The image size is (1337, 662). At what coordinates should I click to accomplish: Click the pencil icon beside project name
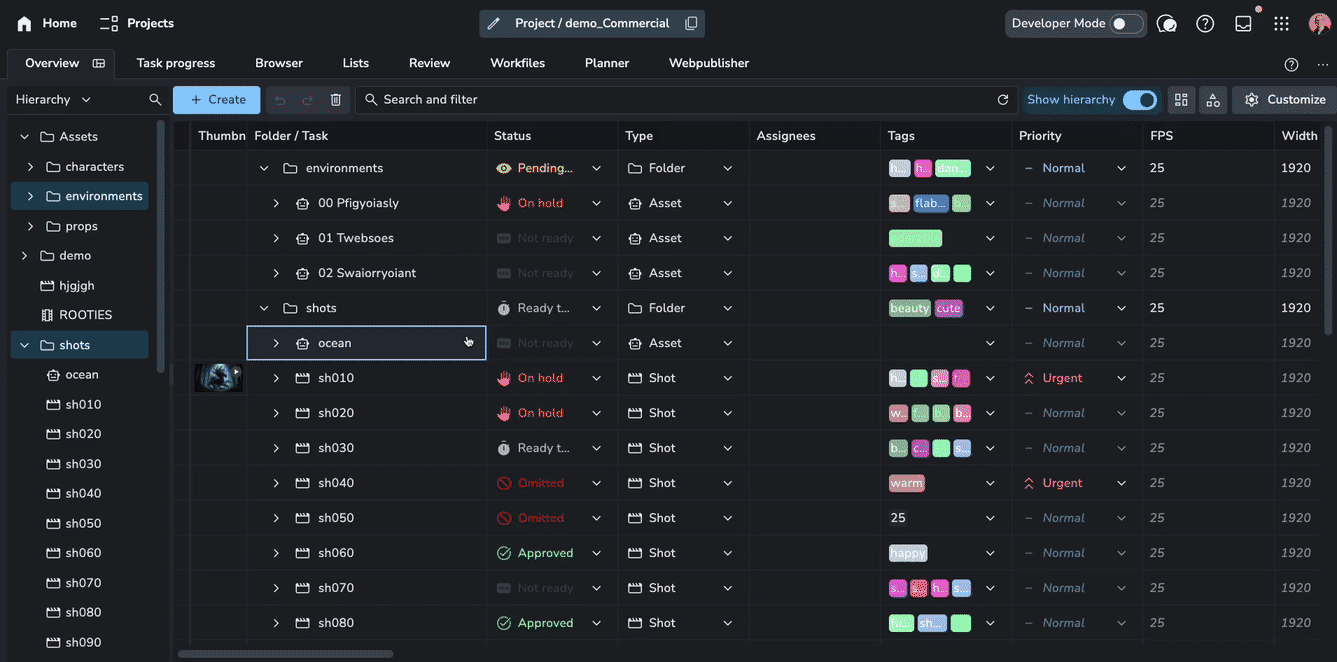[x=493, y=24]
